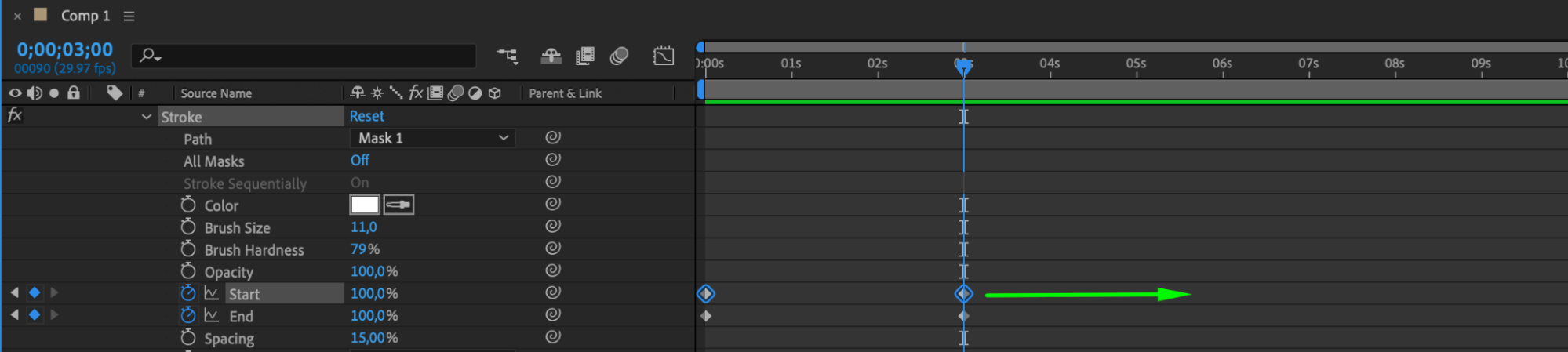Screen dimensions: 1568x352
Task: Click expression pick whip for Brush Size
Action: (x=553, y=226)
